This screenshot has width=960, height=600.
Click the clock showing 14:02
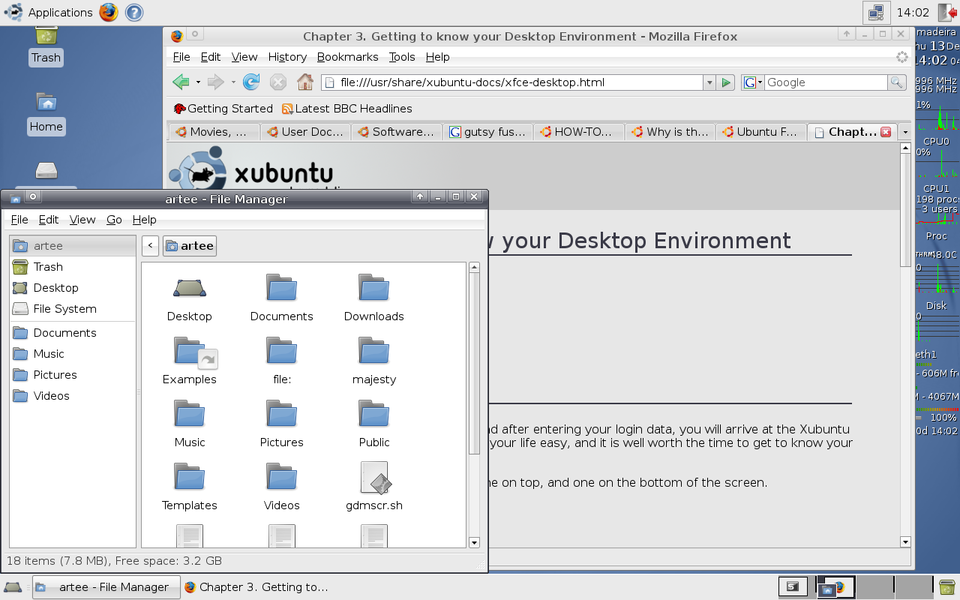point(913,12)
